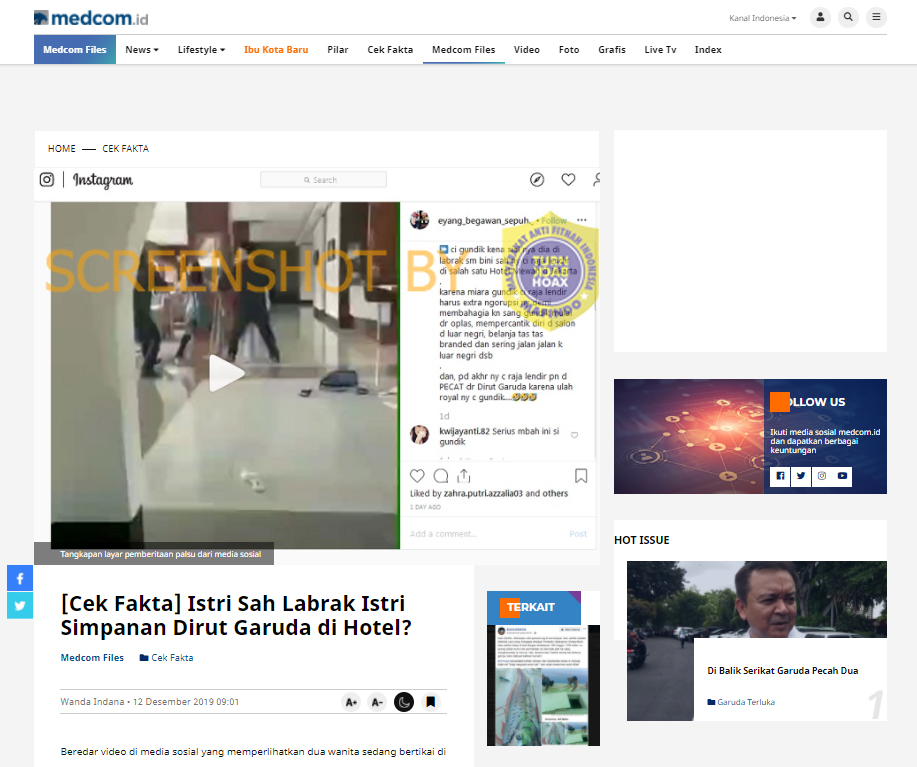Open the Foto menu item
The width and height of the screenshot is (917, 767).
tap(569, 50)
